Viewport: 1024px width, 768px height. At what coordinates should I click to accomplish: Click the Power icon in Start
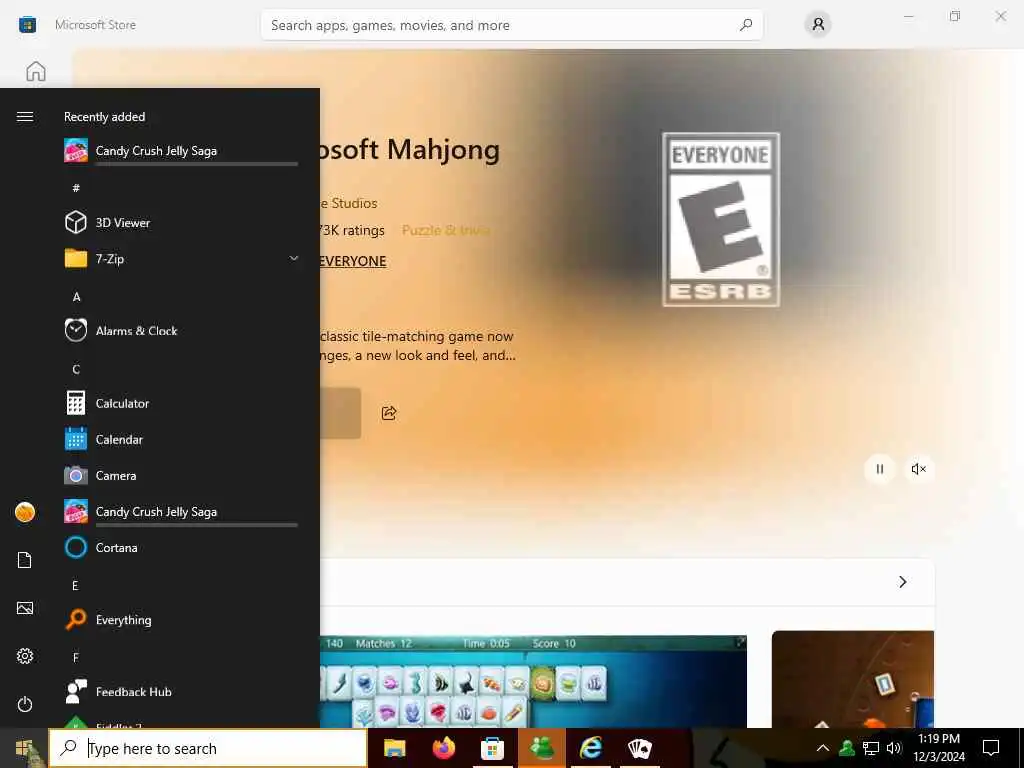25,704
